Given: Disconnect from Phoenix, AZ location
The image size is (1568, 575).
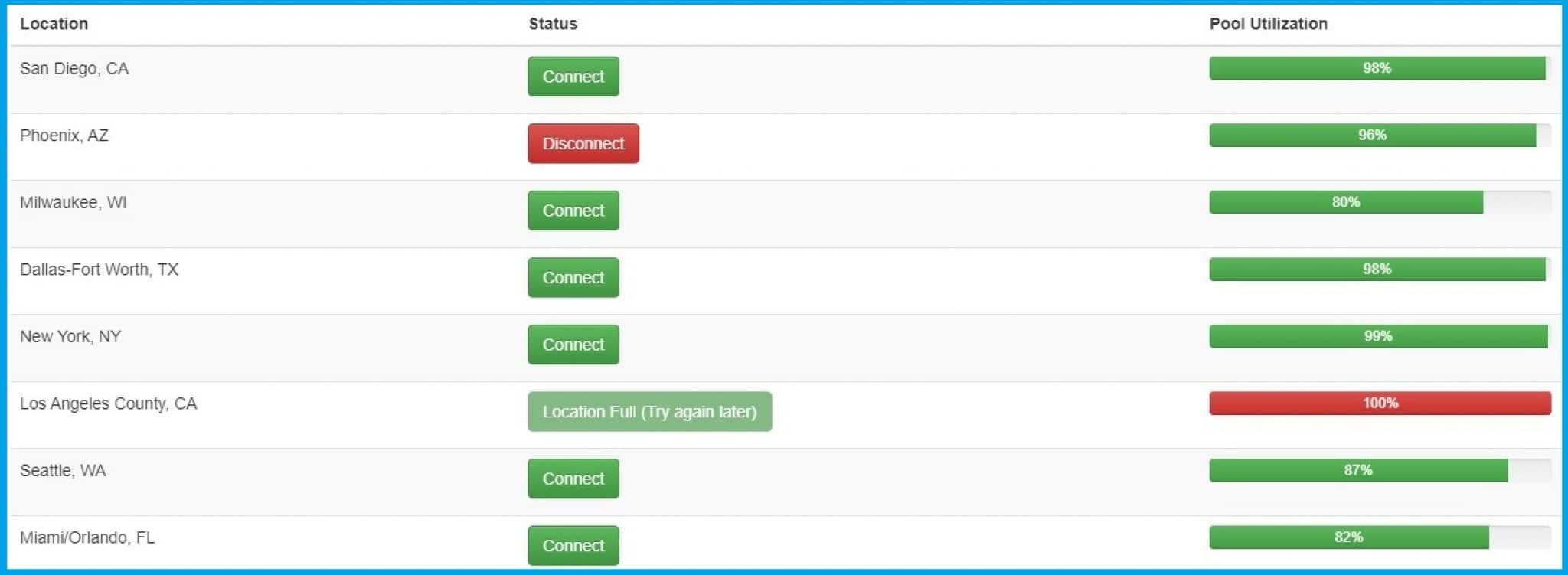Looking at the screenshot, I should (583, 143).
